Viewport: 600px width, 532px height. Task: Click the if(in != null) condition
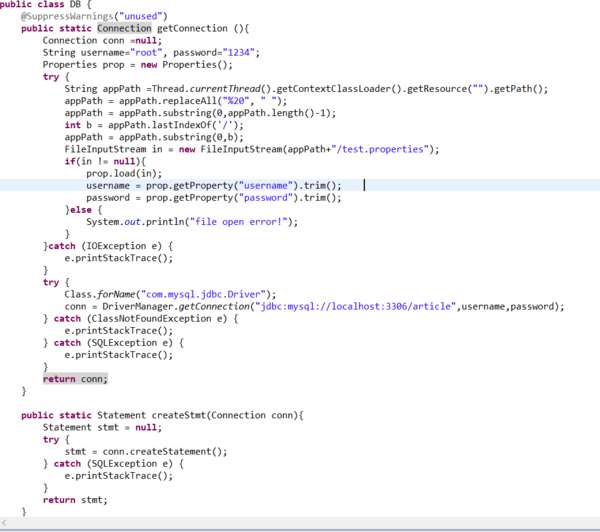tap(105, 162)
